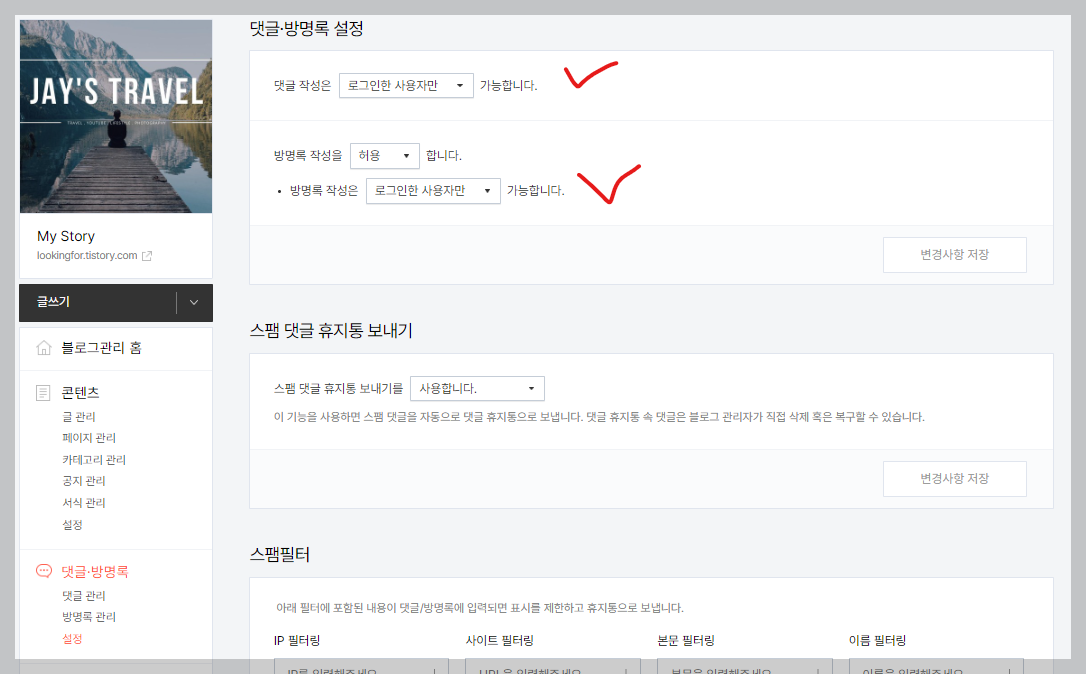Open the external link icon beside lookingfor.tistory.com
1086x674 pixels.
pyautogui.click(x=147, y=256)
